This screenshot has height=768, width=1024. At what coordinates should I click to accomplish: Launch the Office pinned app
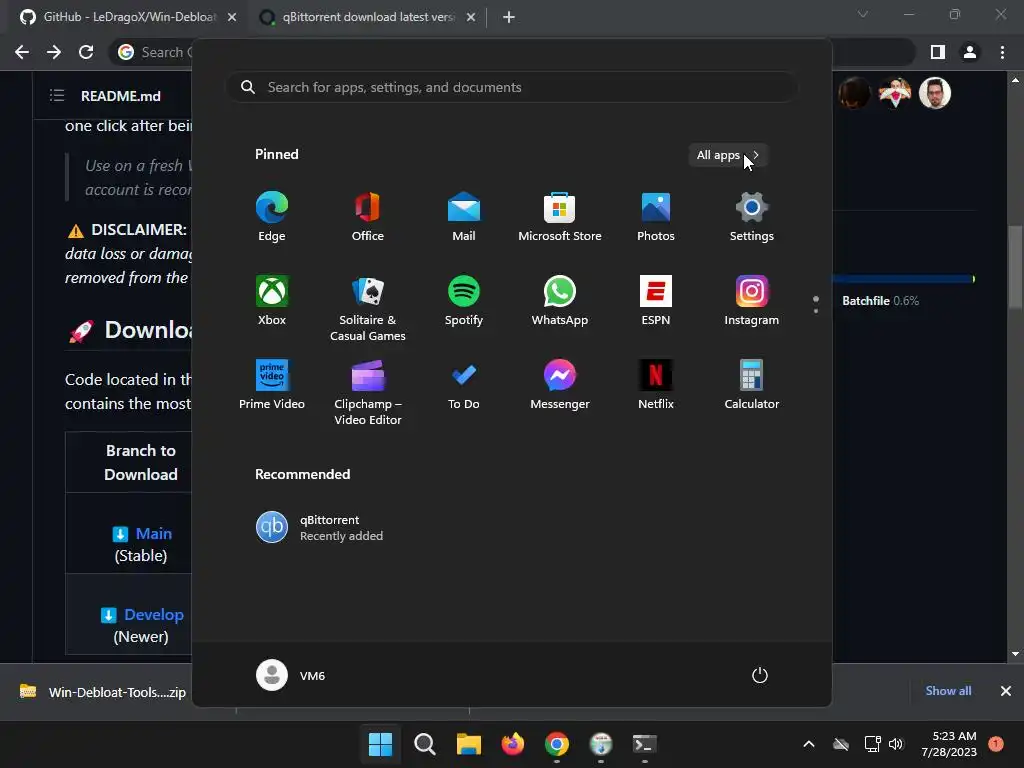(x=368, y=217)
